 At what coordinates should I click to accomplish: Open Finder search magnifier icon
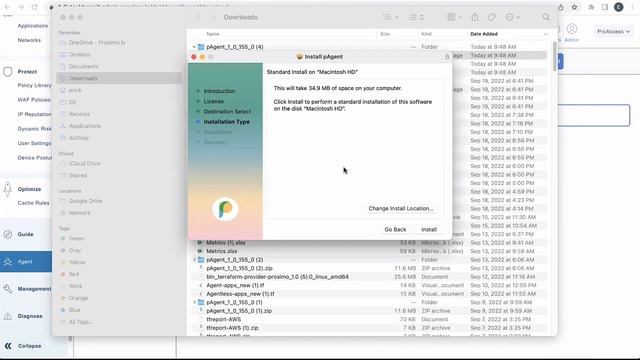(546, 17)
